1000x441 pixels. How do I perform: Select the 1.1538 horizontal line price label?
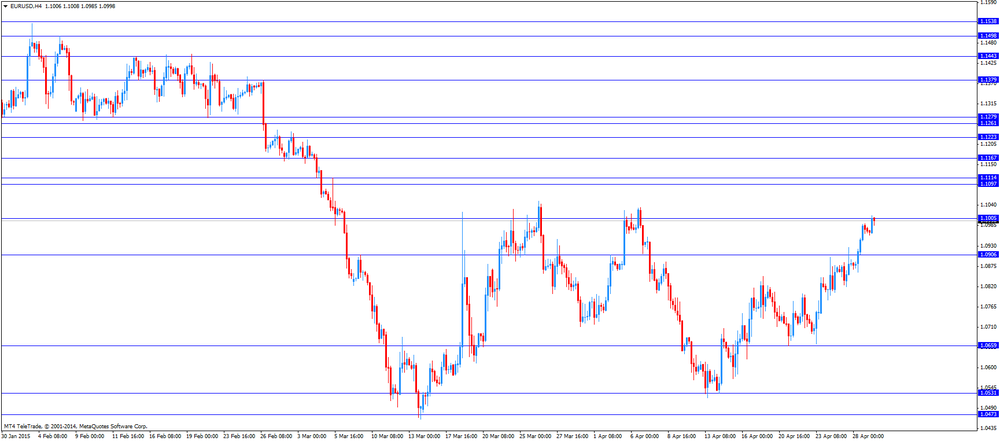pos(987,21)
